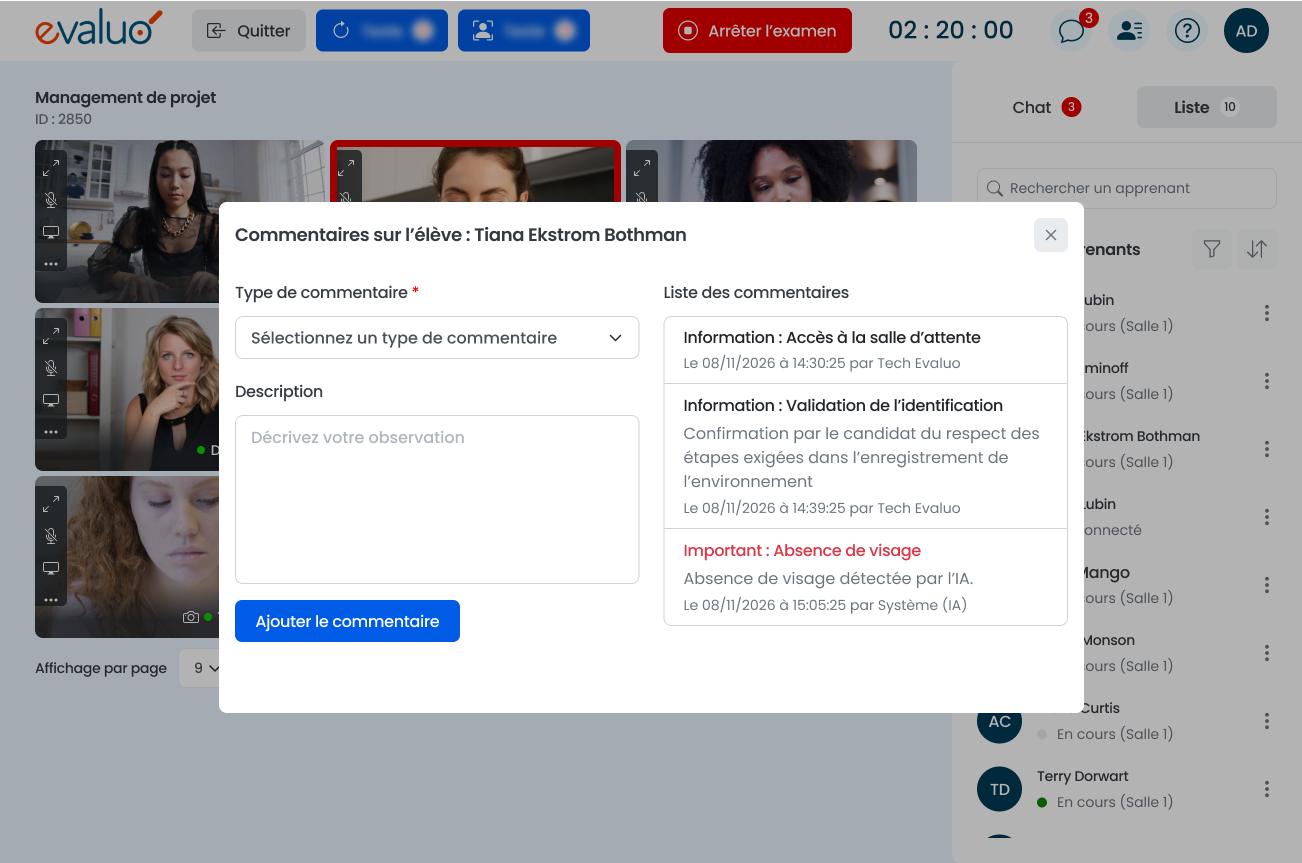
Task: Click the AD avatar circle
Action: click(x=1246, y=31)
